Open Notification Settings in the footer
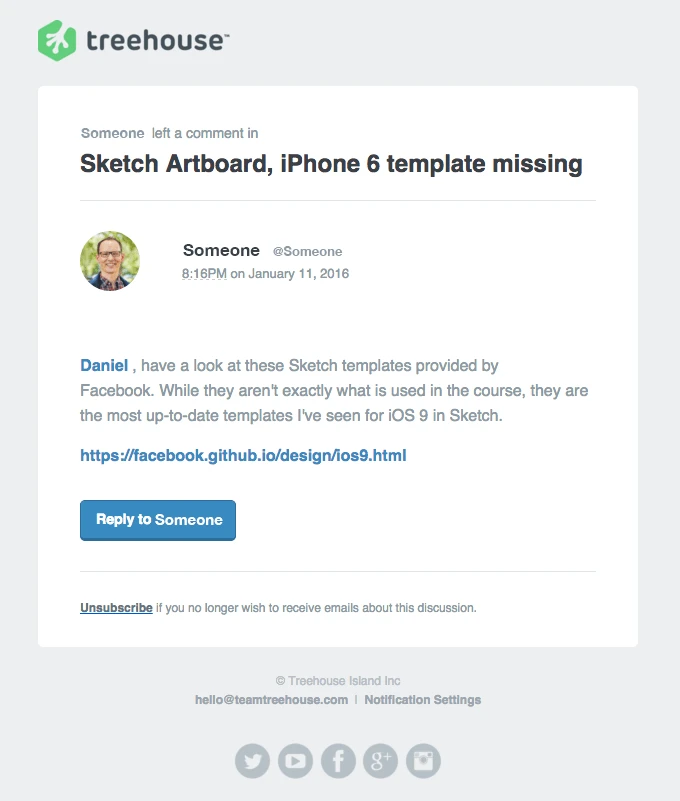The height and width of the screenshot is (801, 680). [422, 700]
